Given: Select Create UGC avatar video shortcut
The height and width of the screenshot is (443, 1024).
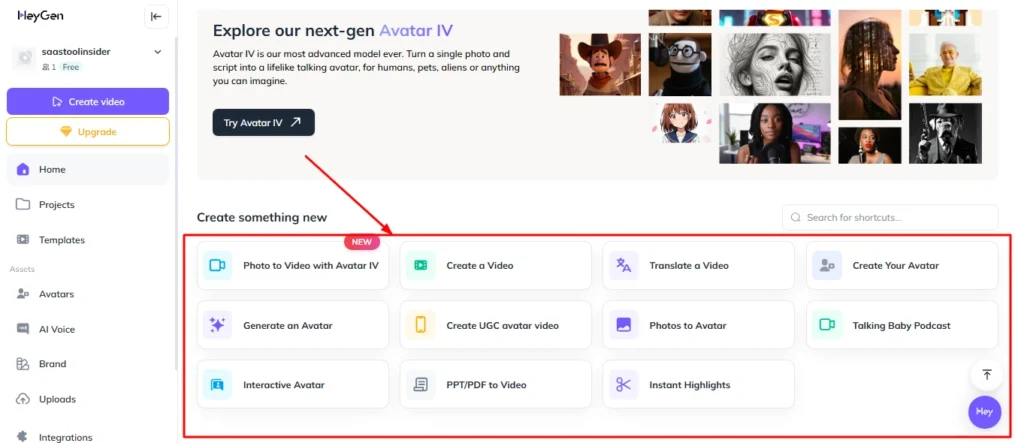Looking at the screenshot, I should point(496,325).
